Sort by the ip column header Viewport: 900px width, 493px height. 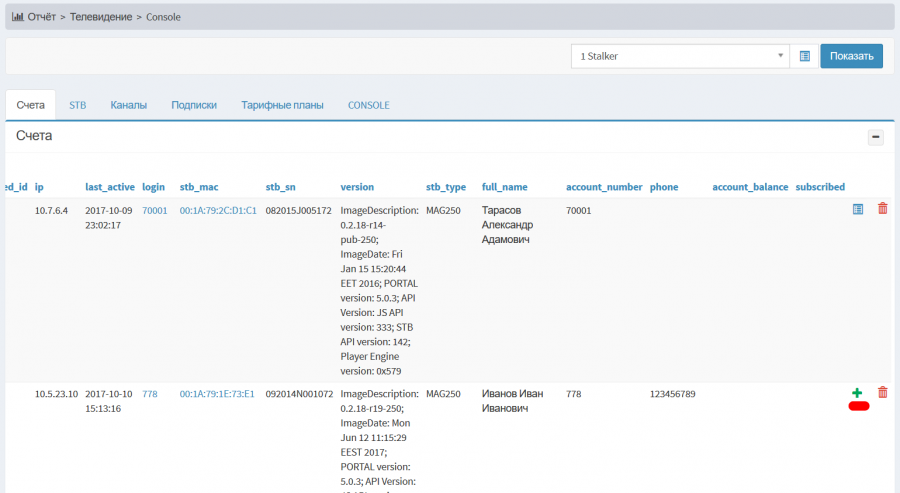pos(39,187)
